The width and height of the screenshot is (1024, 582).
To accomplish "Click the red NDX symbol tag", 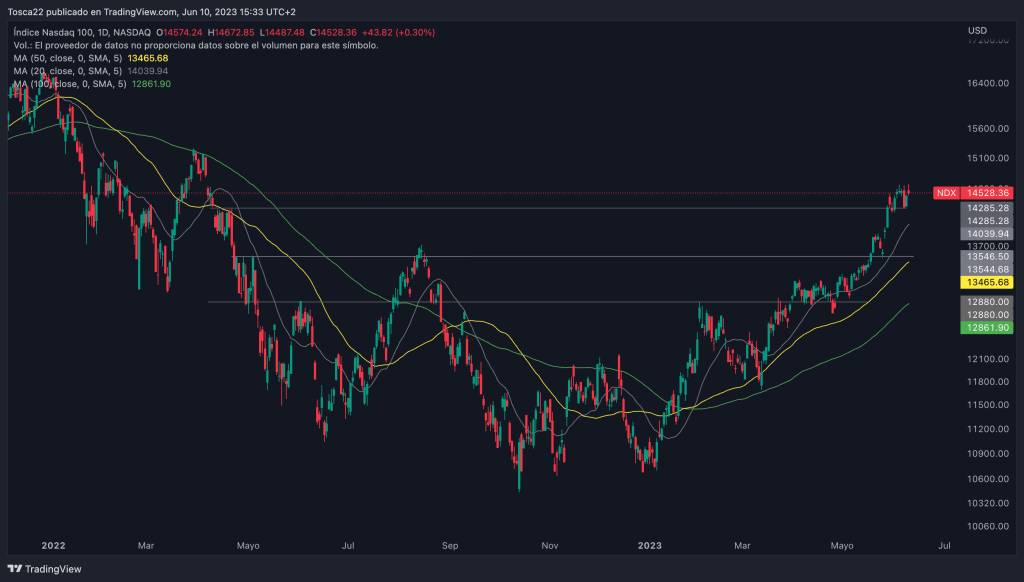I will (x=945, y=193).
